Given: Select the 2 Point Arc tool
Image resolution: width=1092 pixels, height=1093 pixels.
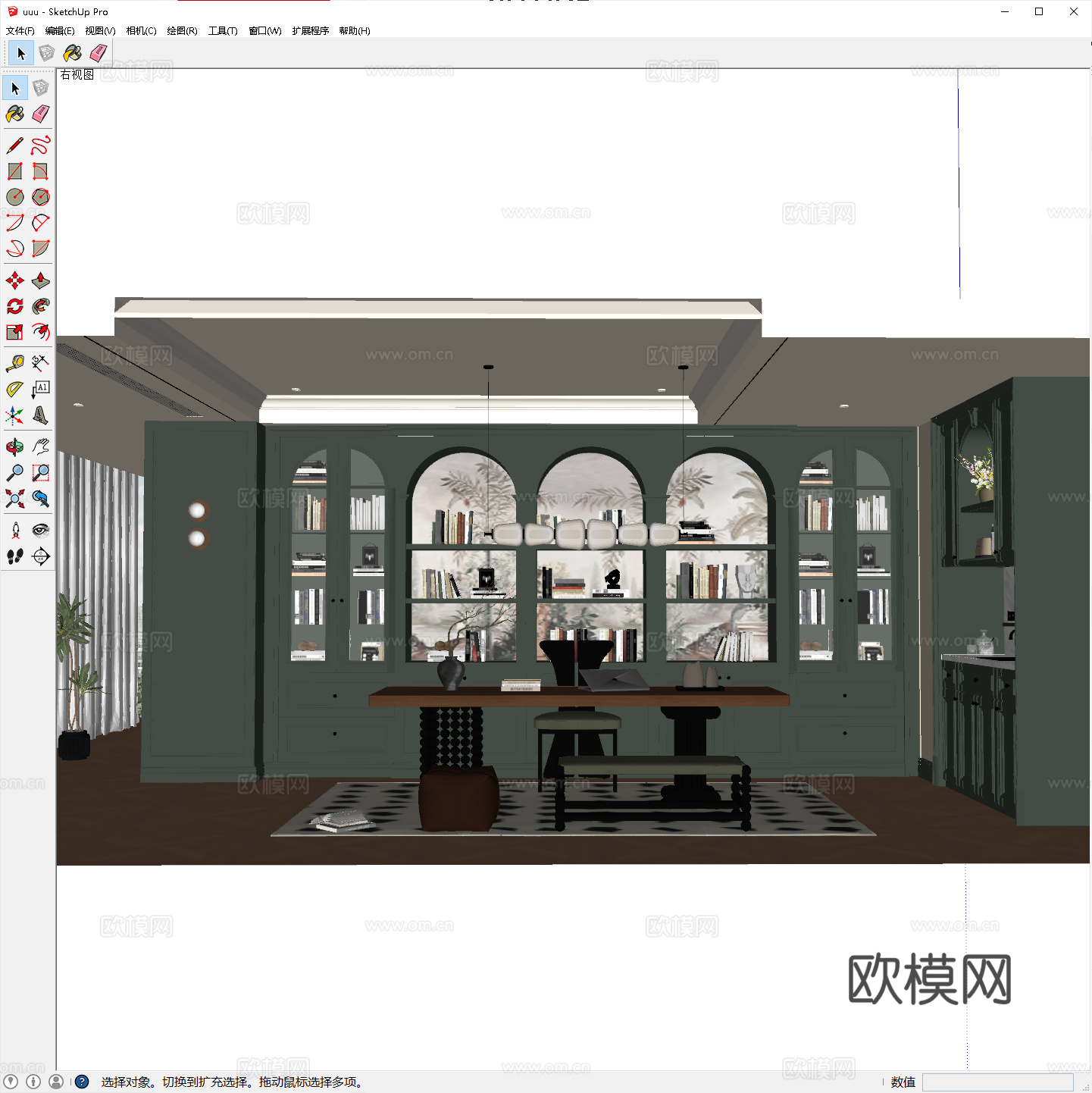Looking at the screenshot, I should pos(41,223).
